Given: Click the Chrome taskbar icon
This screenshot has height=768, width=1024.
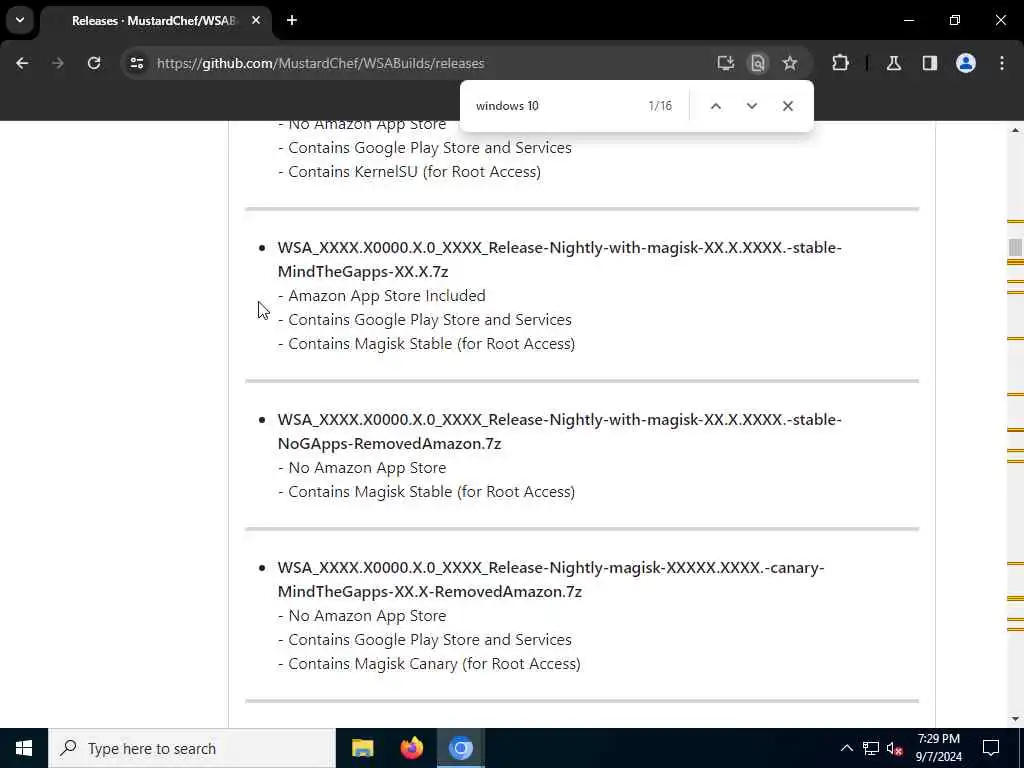Looking at the screenshot, I should pos(460,748).
